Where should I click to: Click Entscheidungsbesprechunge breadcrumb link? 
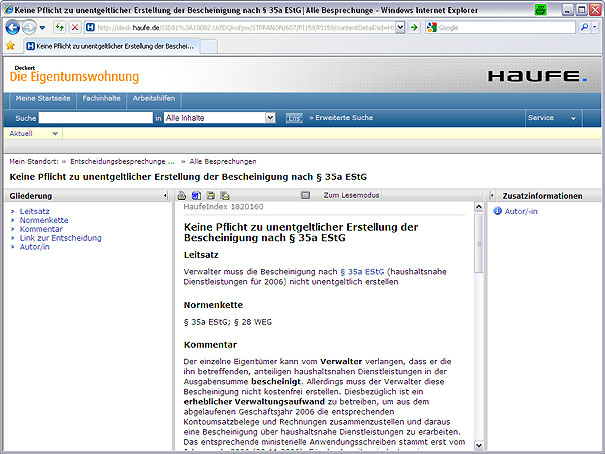(122, 161)
